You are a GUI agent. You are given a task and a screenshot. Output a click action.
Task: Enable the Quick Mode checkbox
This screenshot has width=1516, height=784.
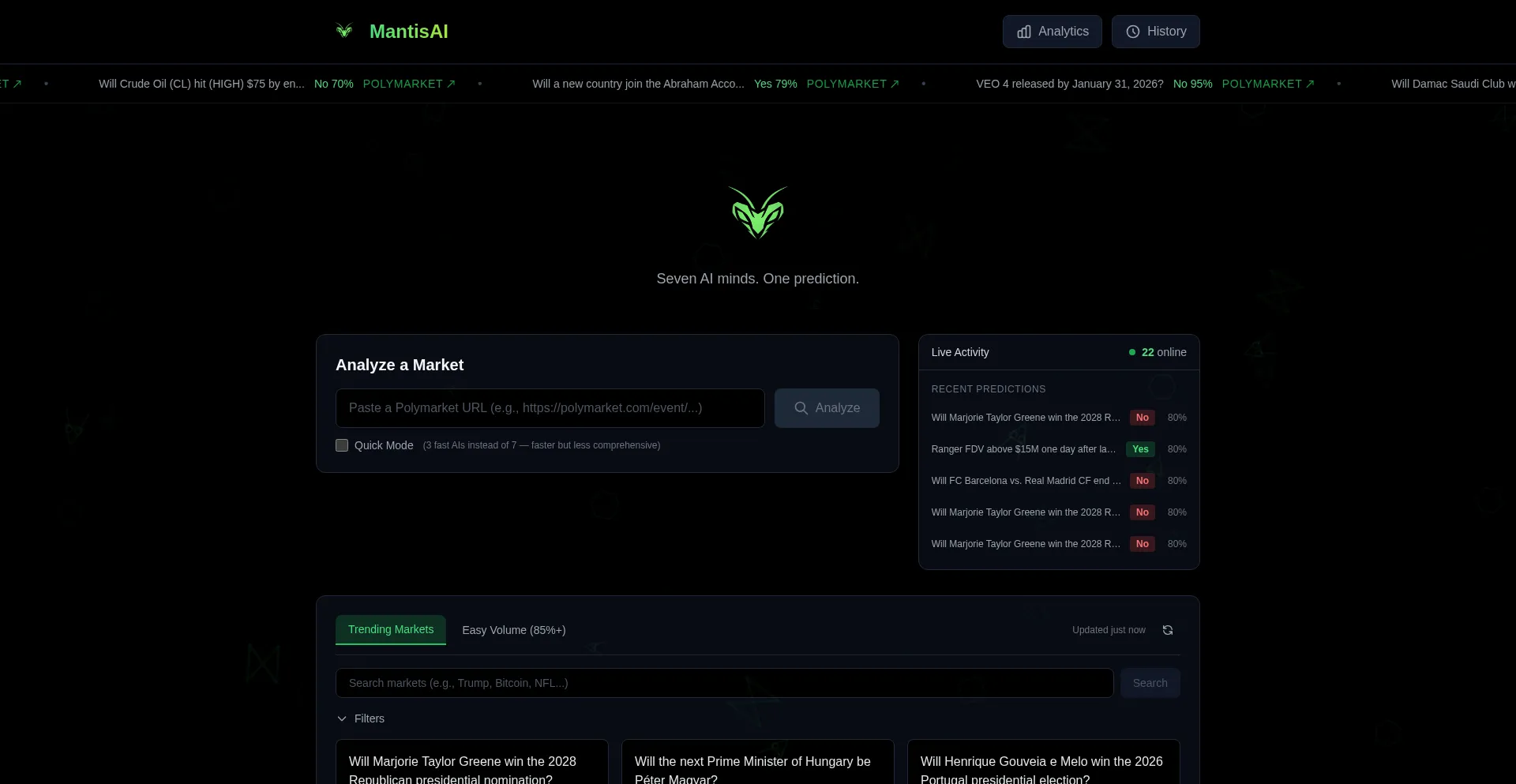[x=342, y=445]
